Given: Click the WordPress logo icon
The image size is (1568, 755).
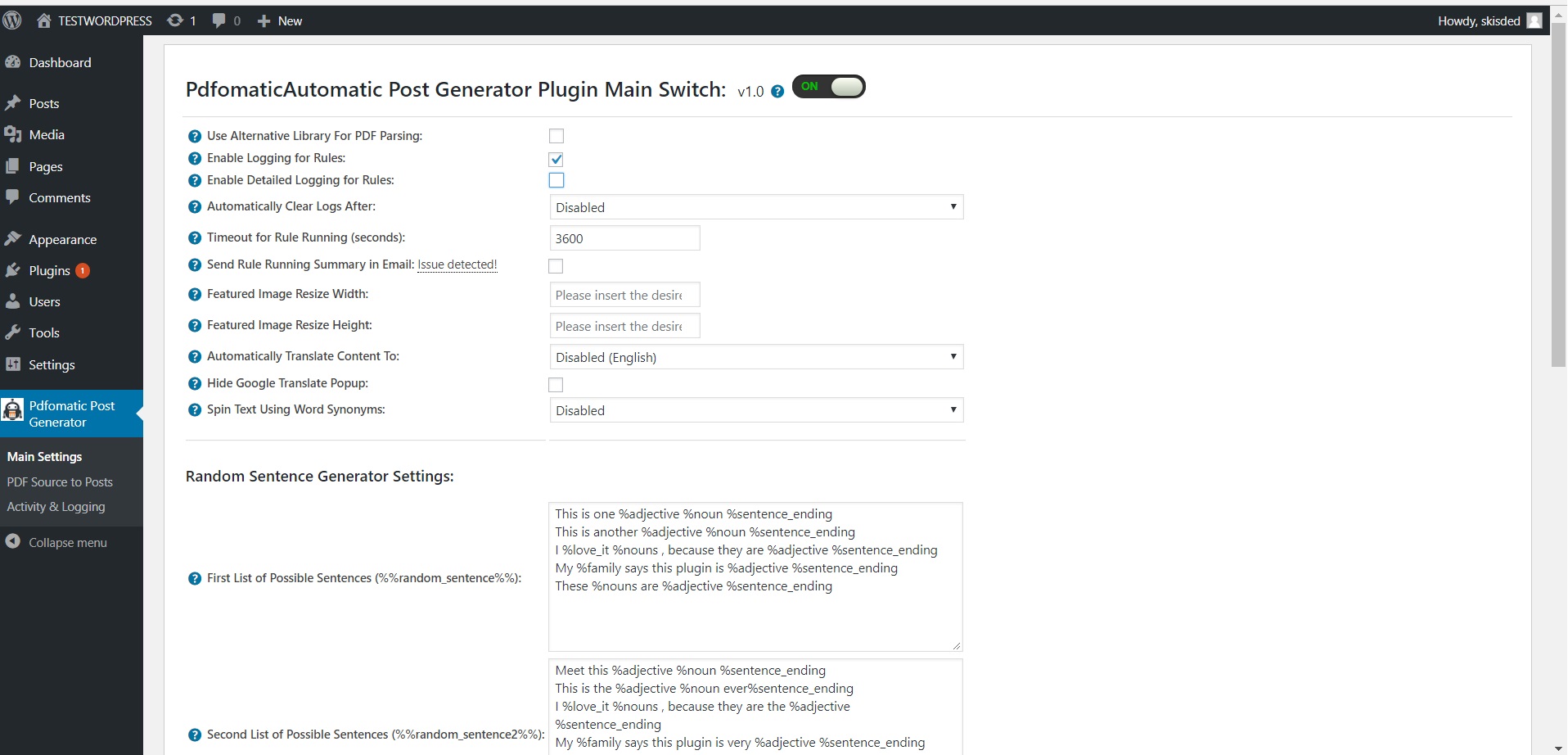Looking at the screenshot, I should pyautogui.click(x=12, y=20).
